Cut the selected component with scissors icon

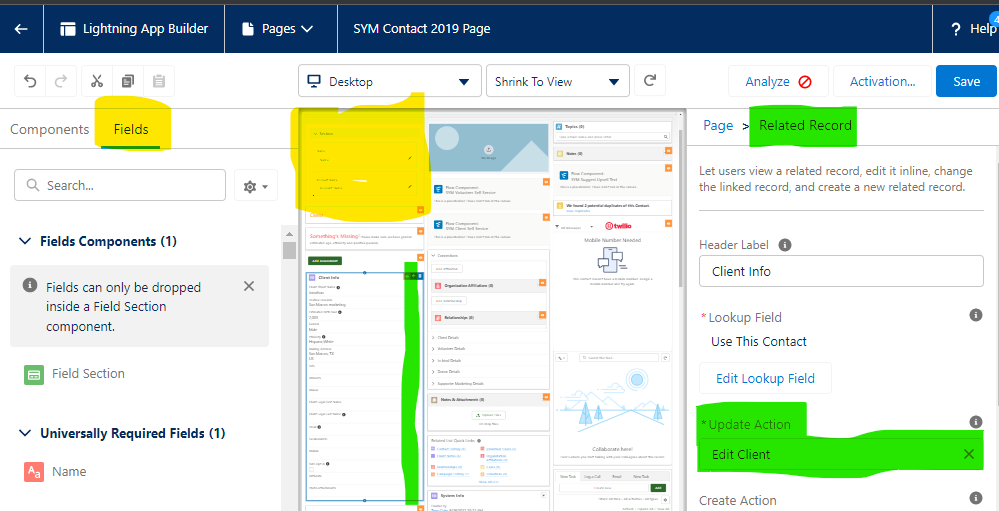[97, 81]
